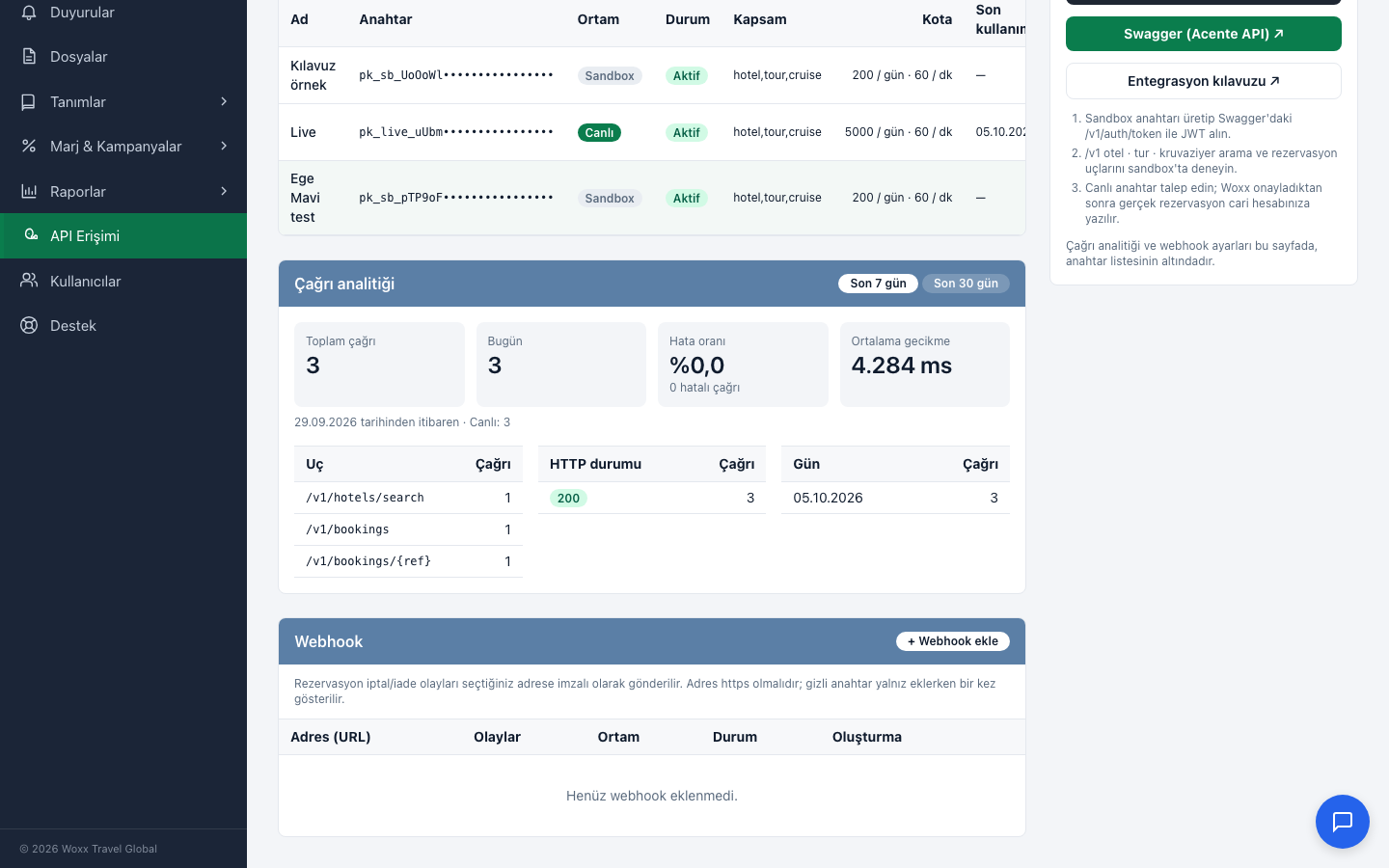Screen dimensions: 1389x868
Task: Click the /v1/hotels/search endpoint row
Action: click(408, 498)
